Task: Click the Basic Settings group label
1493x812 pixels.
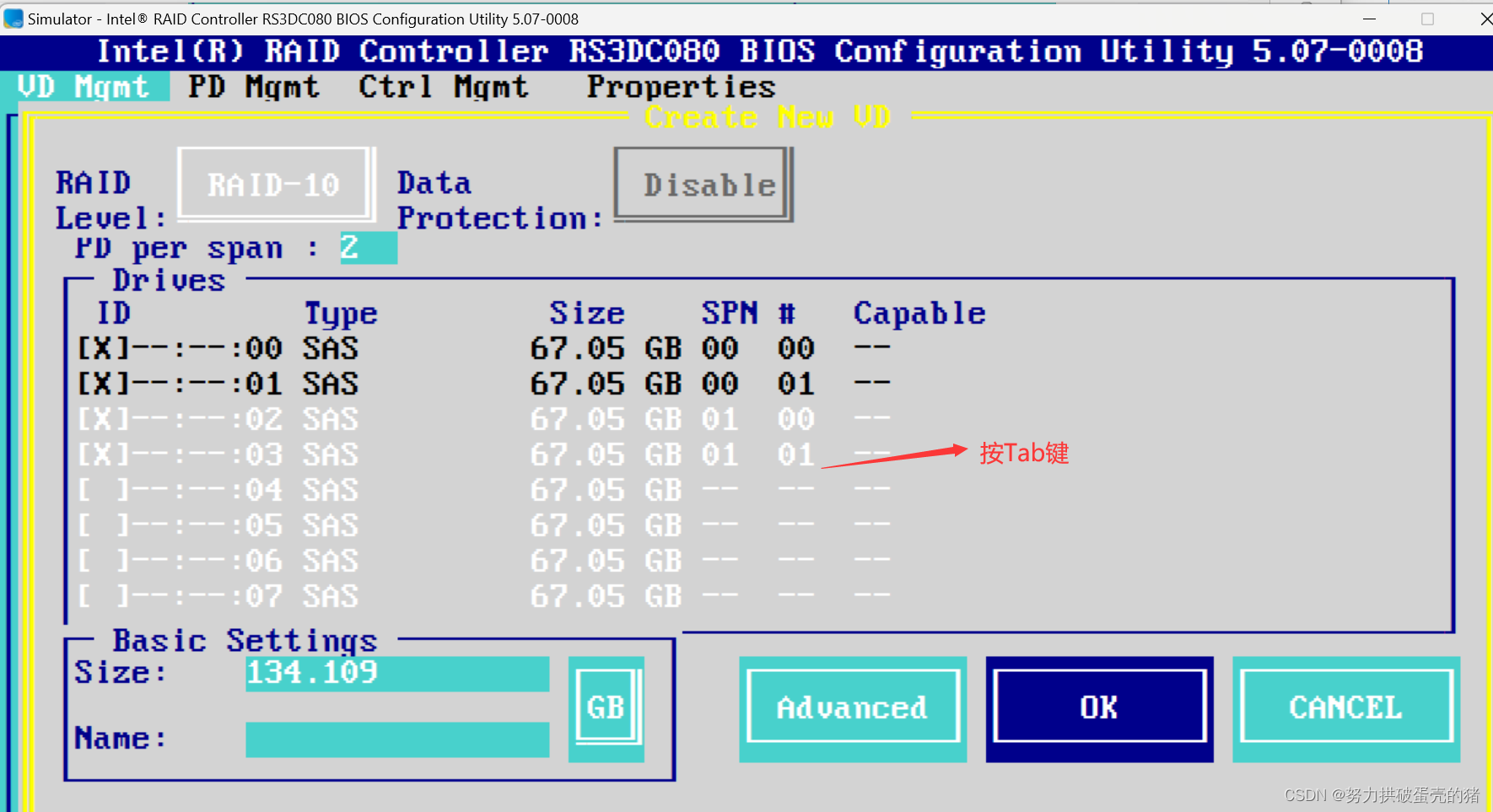Action: pyautogui.click(x=245, y=641)
